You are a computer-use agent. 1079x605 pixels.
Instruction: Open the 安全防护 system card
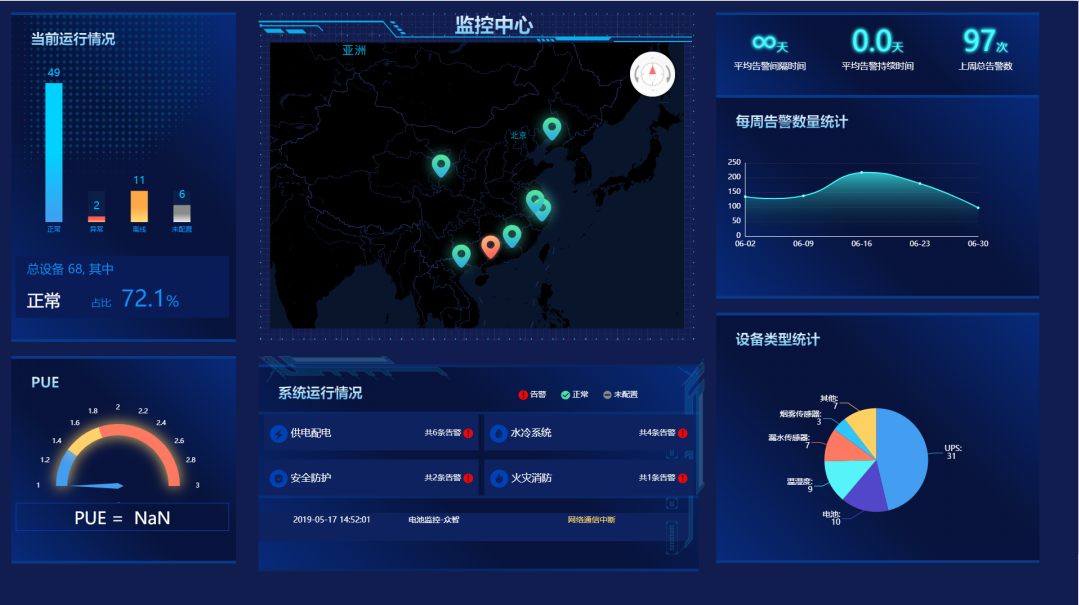pos(371,478)
